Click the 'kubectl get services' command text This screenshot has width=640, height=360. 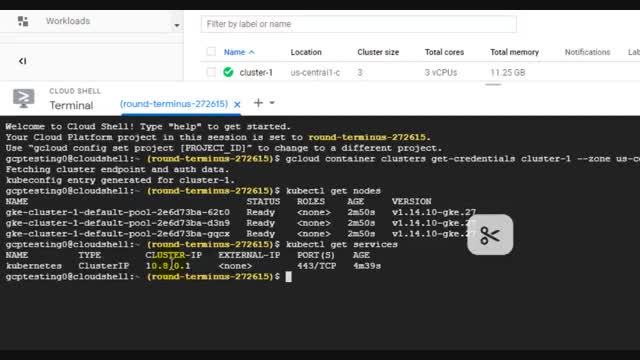pos(342,244)
